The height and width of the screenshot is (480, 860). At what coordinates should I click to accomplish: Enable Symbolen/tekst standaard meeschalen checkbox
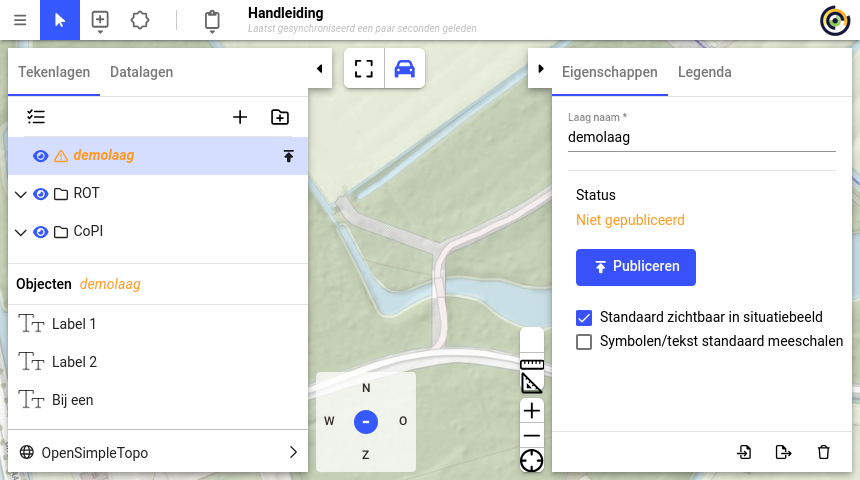pos(585,342)
